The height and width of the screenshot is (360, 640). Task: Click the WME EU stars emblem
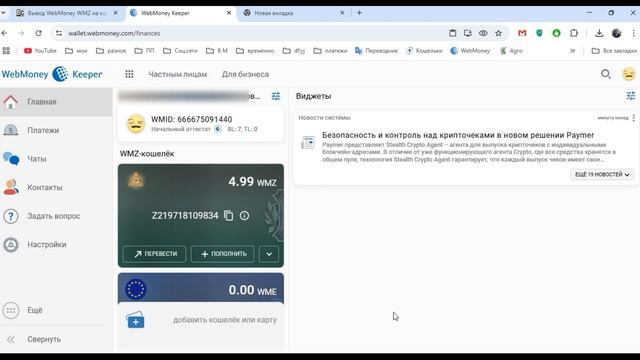[x=136, y=289]
